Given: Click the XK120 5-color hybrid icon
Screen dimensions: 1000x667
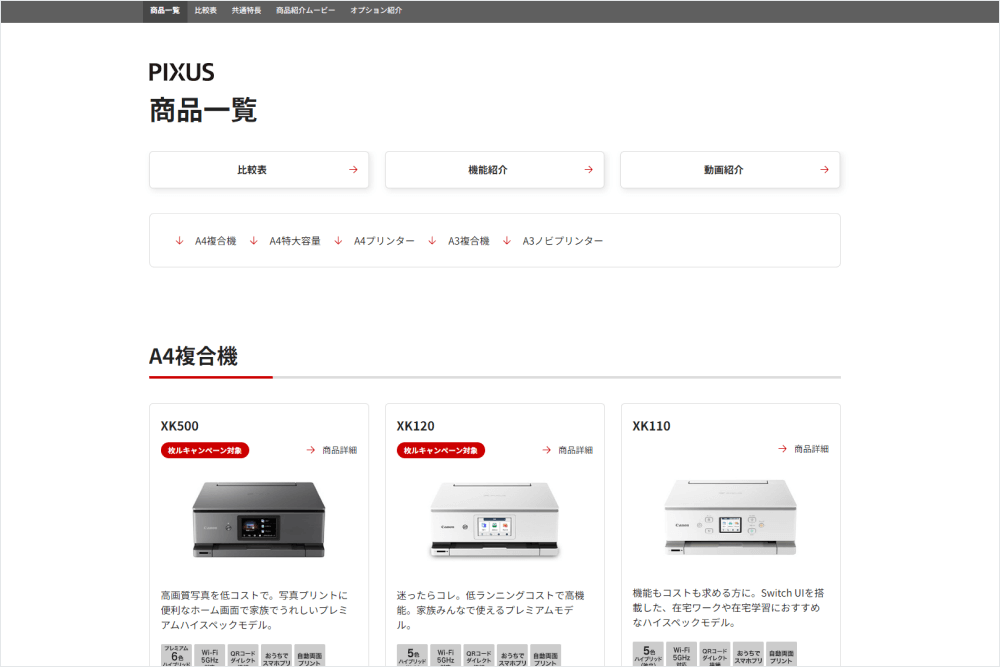Looking at the screenshot, I should pyautogui.click(x=413, y=656).
